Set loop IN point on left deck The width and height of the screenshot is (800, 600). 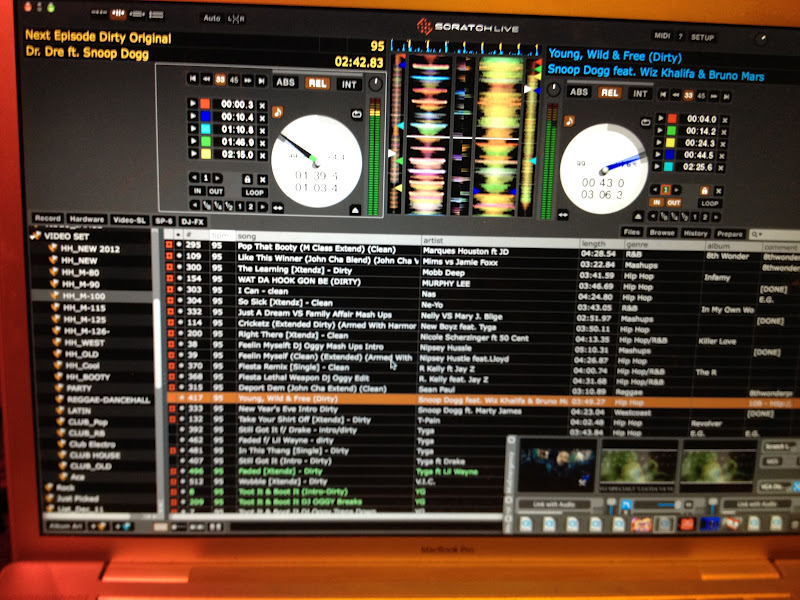click(197, 191)
